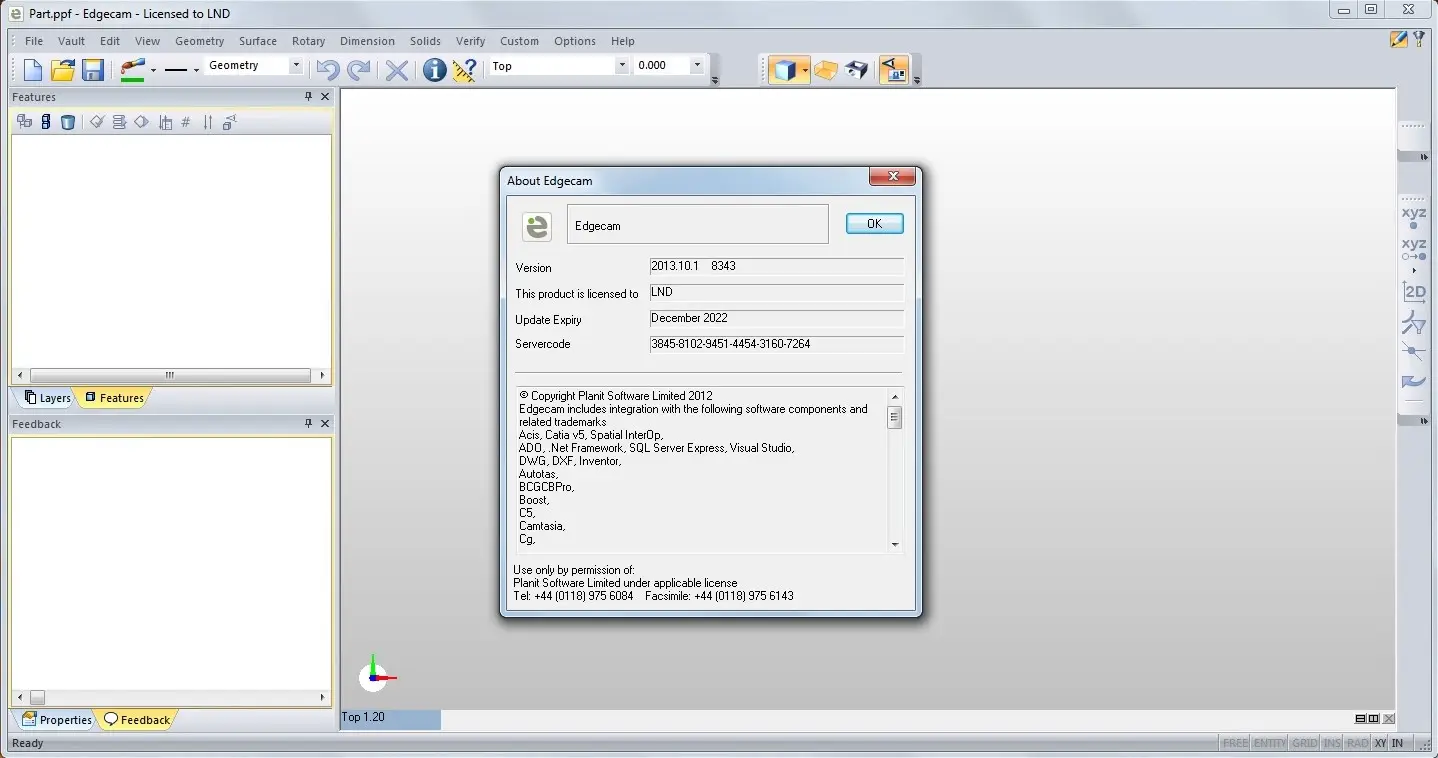Click the scroll down arrow in copyright box
Viewport: 1438px width, 758px height.
tap(895, 545)
